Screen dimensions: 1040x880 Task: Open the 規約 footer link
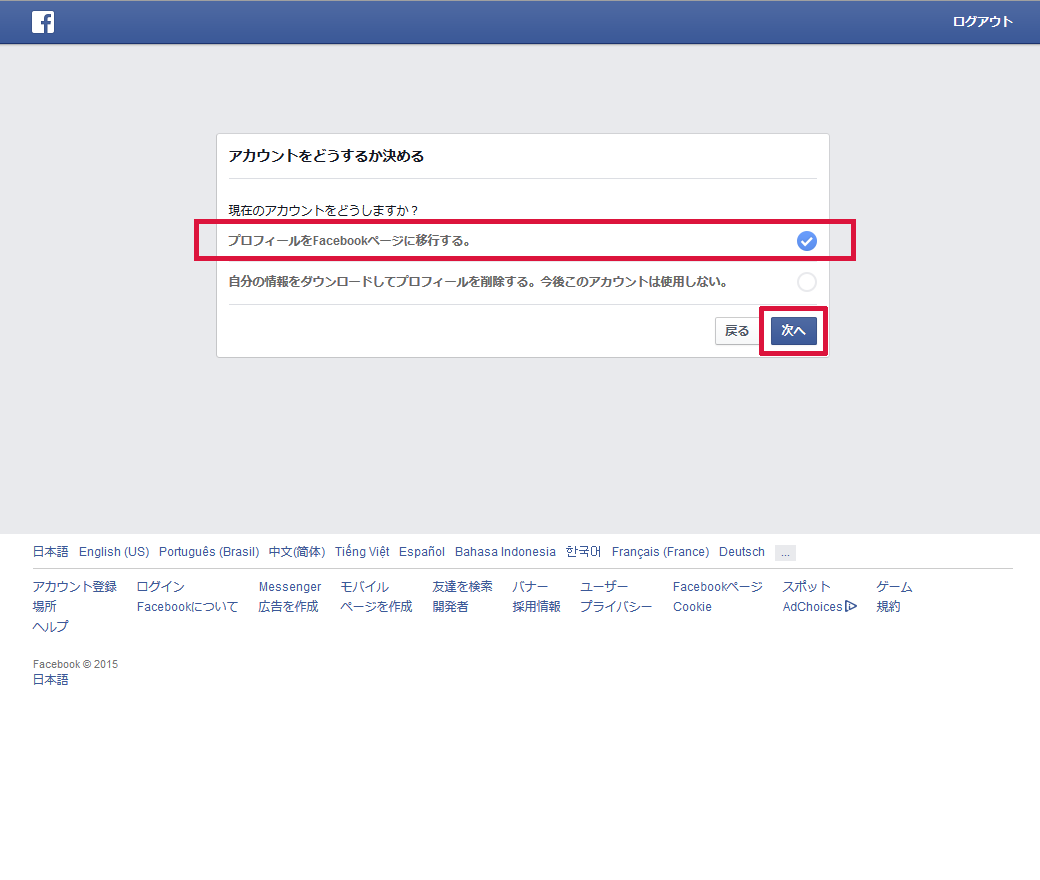click(888, 607)
